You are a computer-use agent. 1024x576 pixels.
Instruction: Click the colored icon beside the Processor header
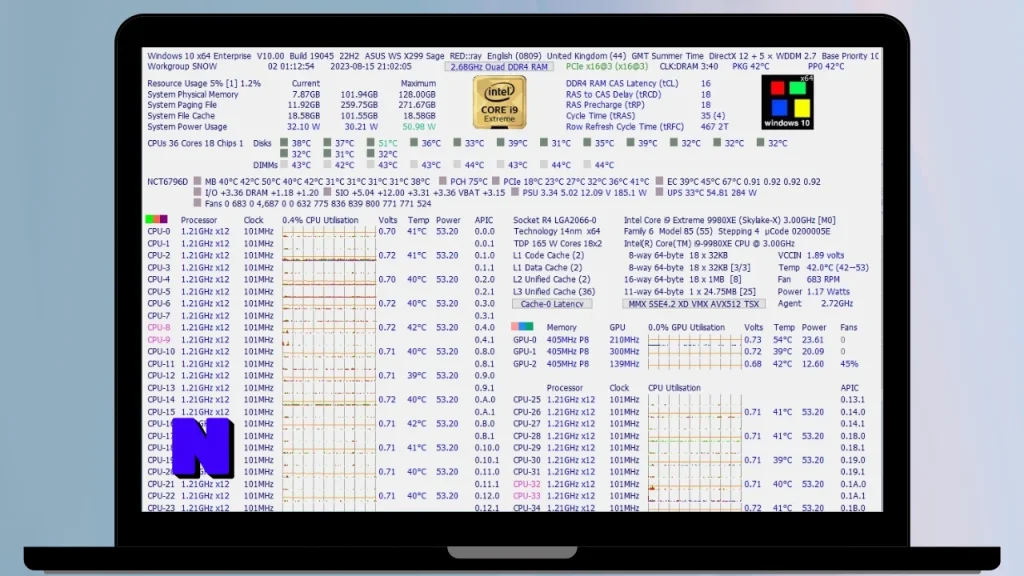click(x=156, y=219)
